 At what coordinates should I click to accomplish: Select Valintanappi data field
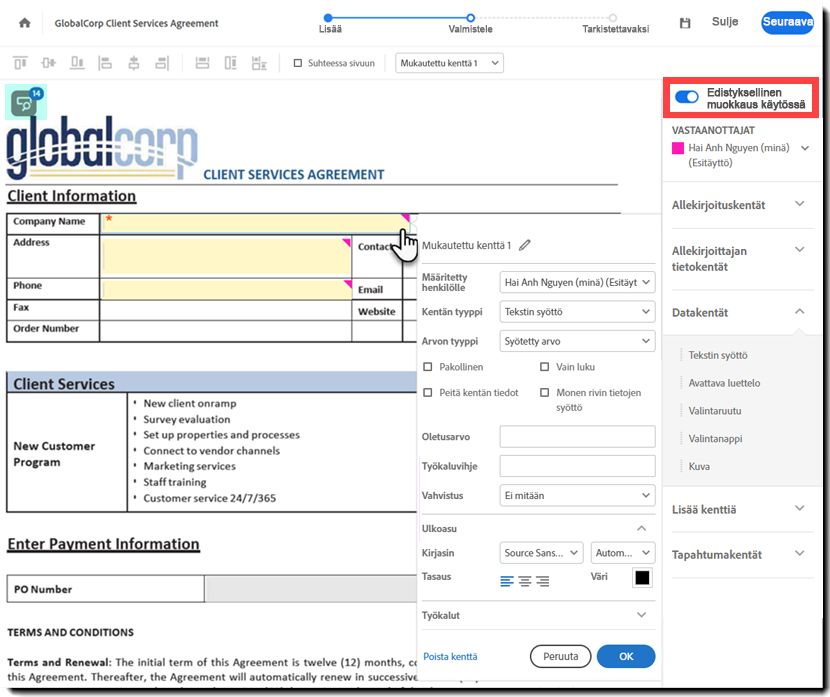click(715, 439)
